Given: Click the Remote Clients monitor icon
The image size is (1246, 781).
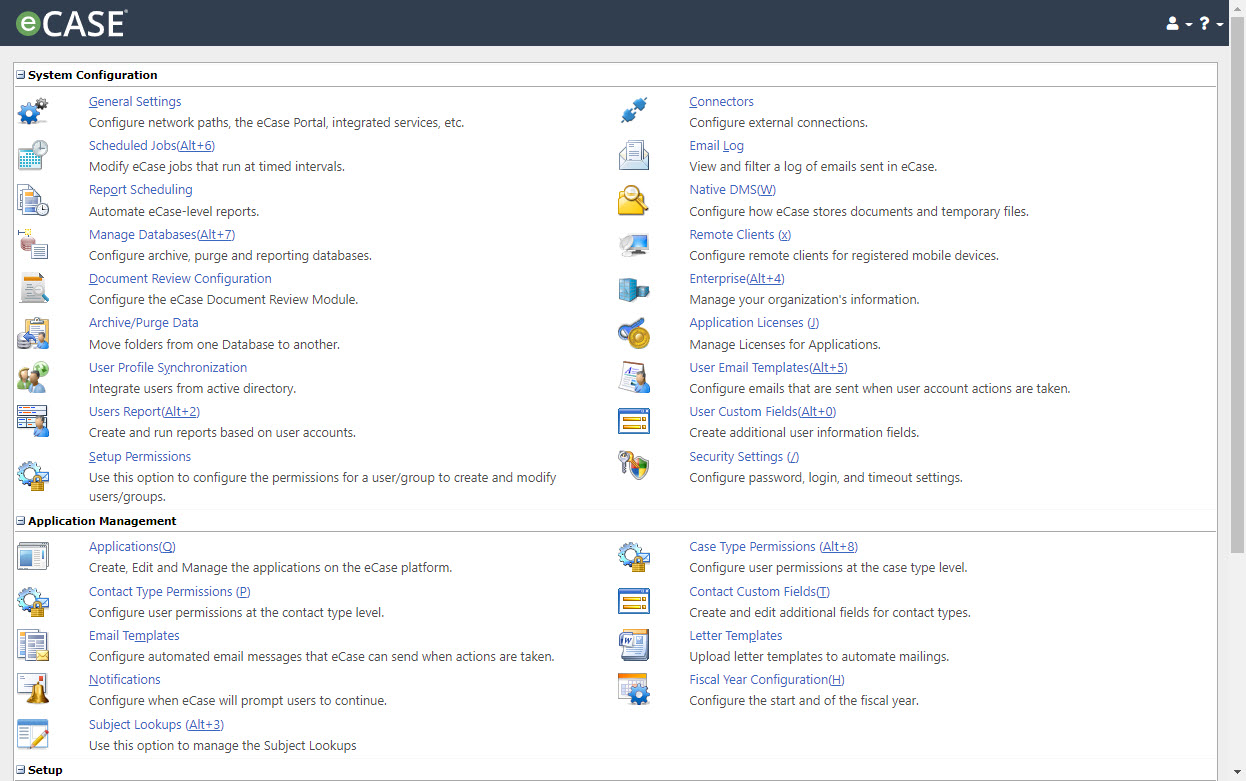Looking at the screenshot, I should [x=634, y=244].
